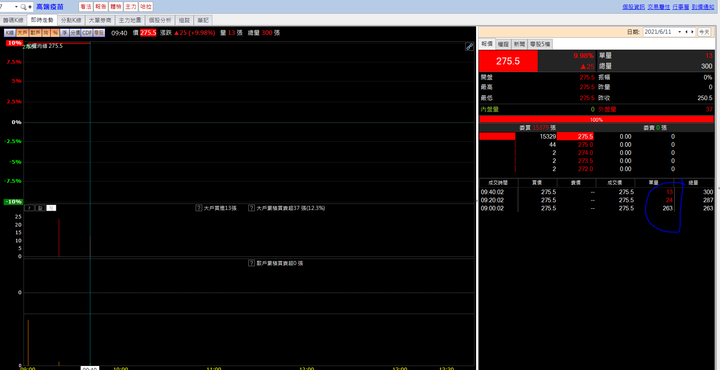The image size is (720, 370).
Task: Click the 體檢 button in top bar
Action: pos(116,7)
